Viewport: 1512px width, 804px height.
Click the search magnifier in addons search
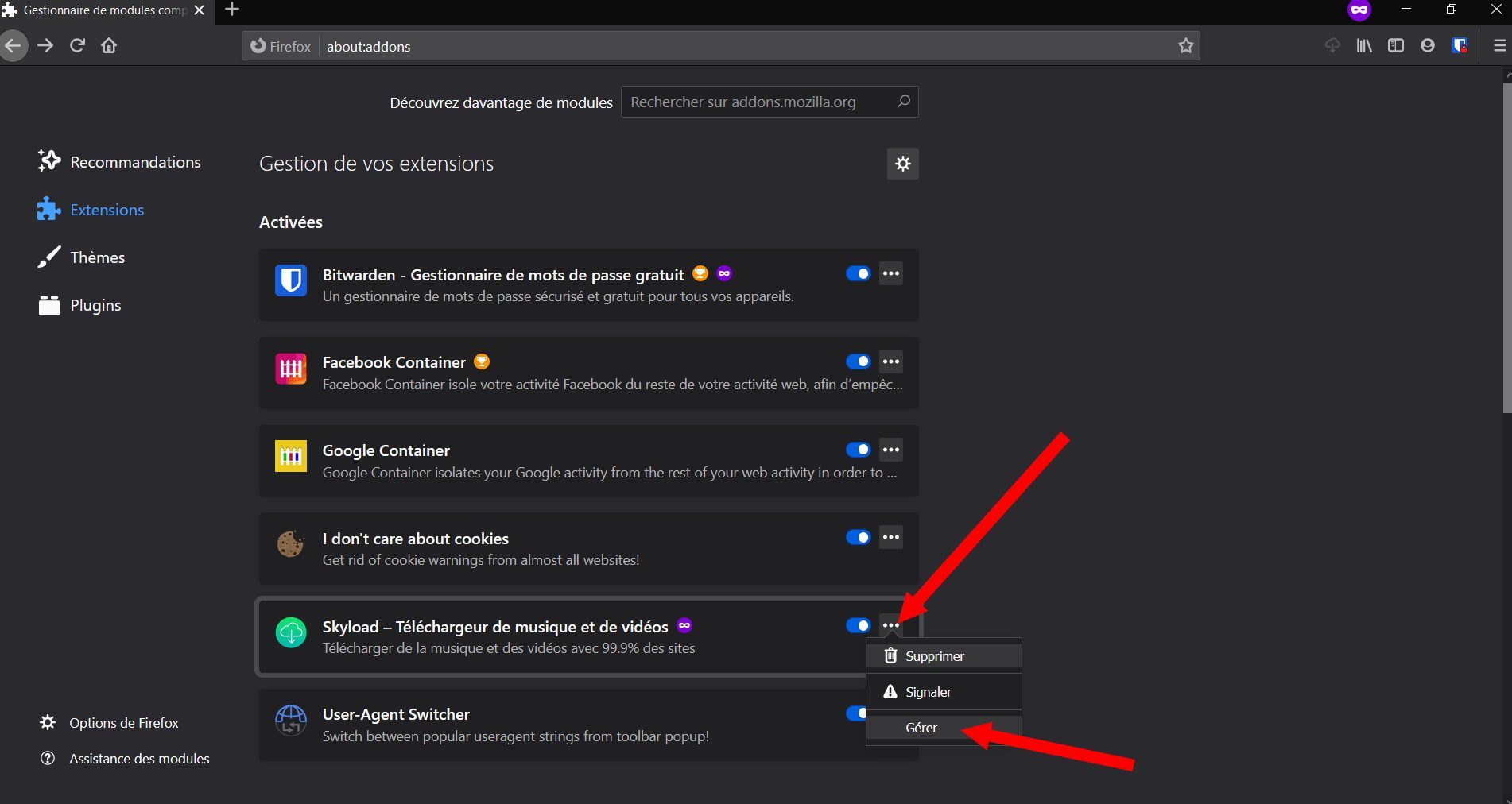(x=903, y=102)
